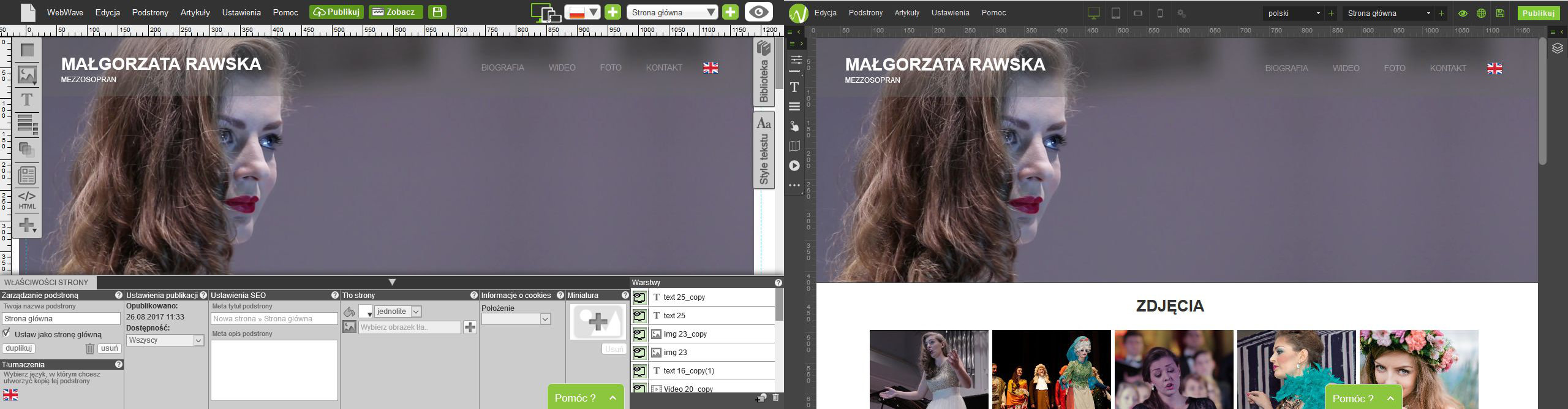Click the green globe icon

point(1481,13)
